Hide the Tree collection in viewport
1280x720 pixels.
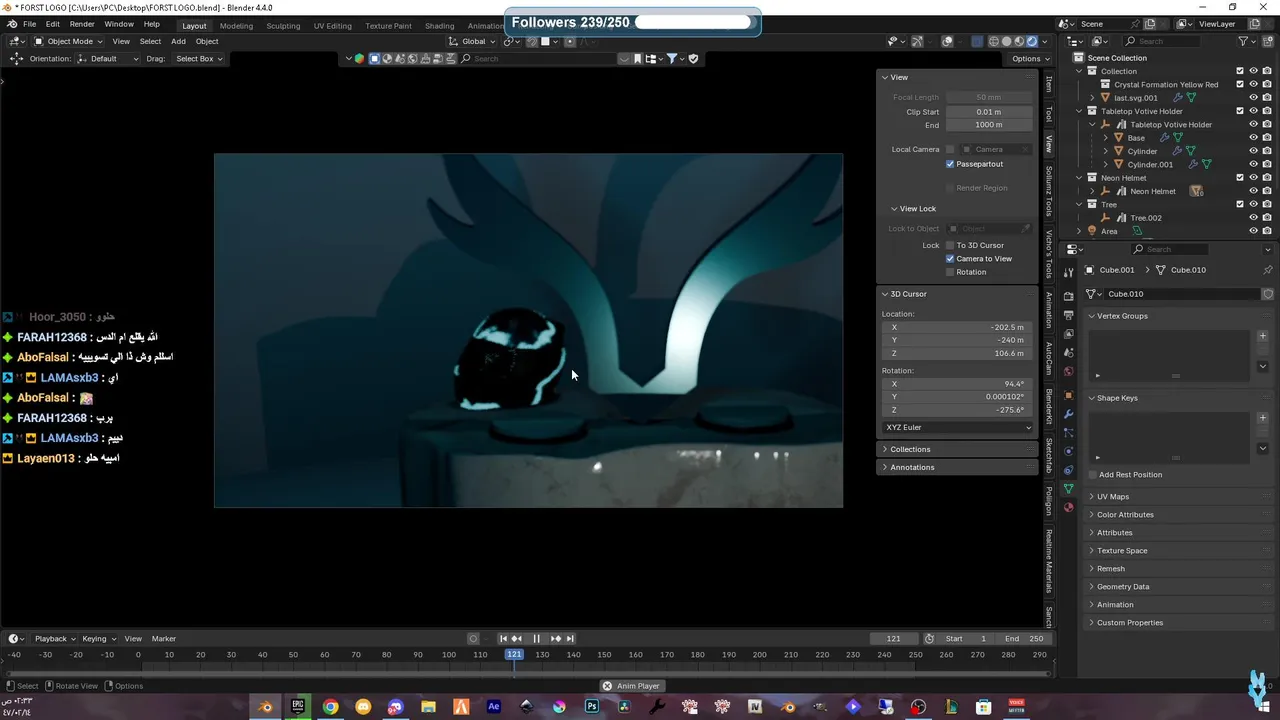(1253, 204)
